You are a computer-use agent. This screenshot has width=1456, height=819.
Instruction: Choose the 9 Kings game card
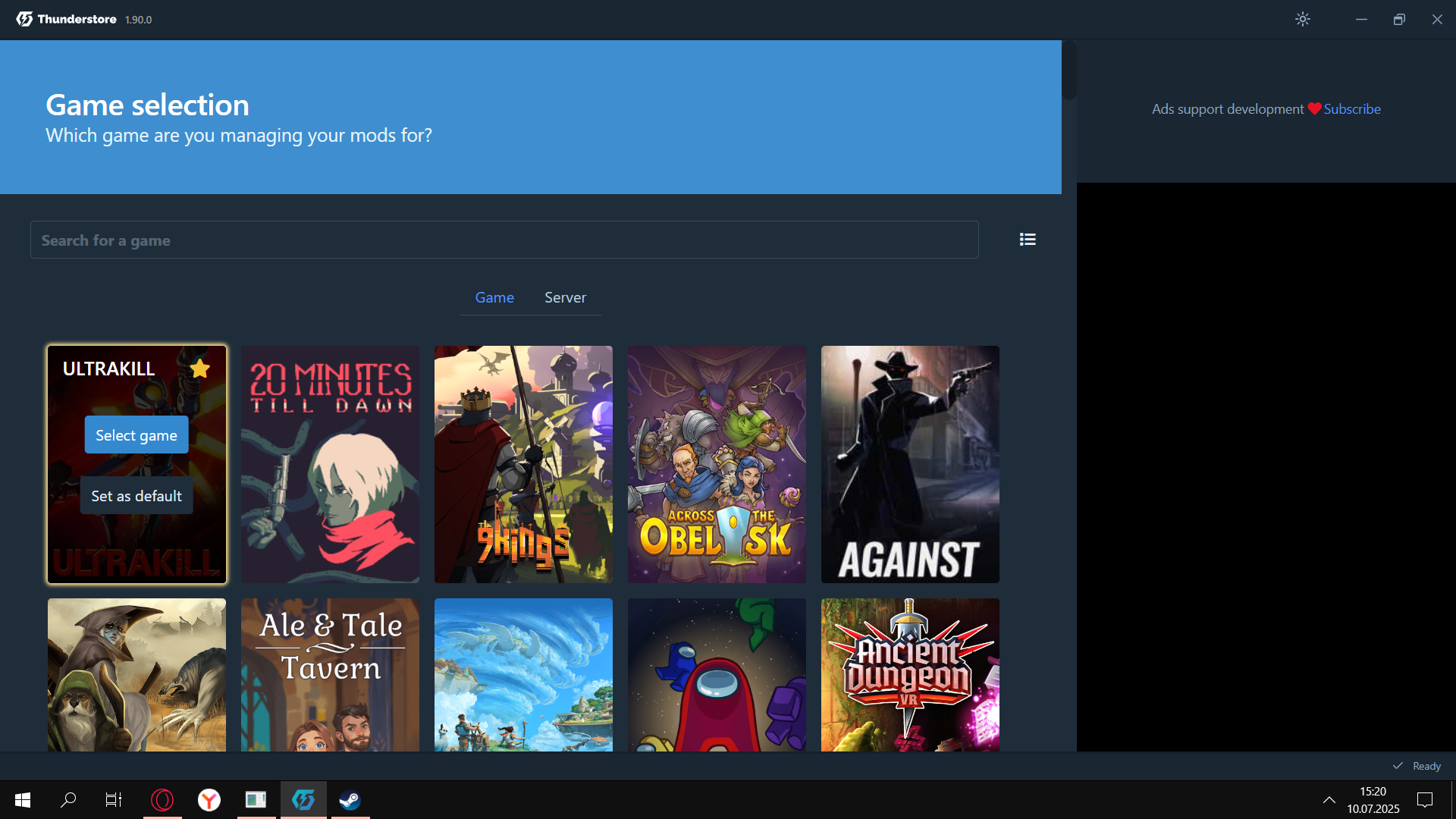523,465
